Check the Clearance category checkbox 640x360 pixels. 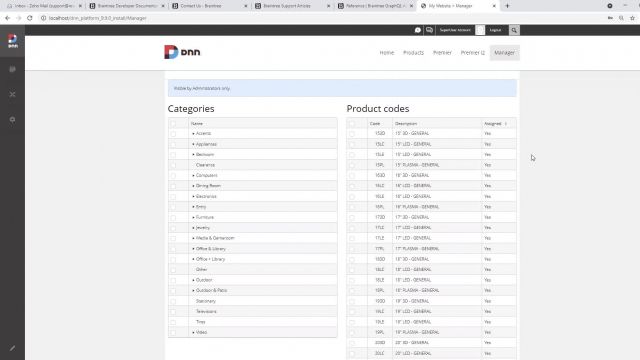(173, 165)
